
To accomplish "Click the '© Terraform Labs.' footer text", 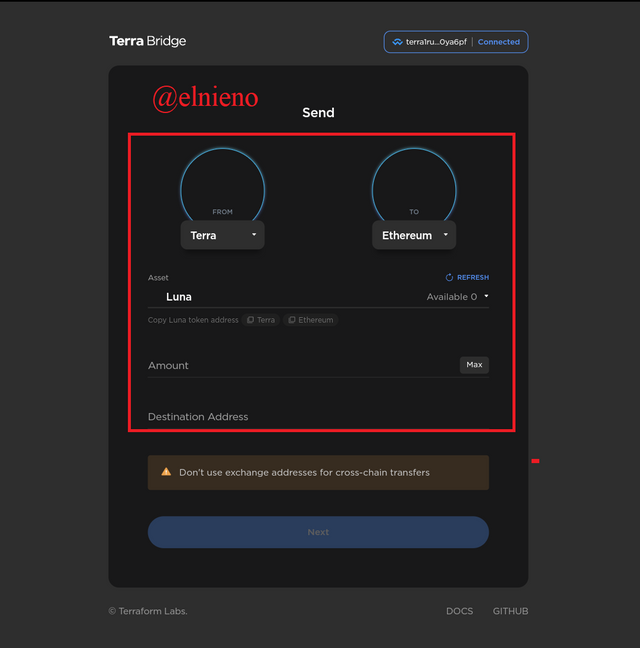I will 148,611.
